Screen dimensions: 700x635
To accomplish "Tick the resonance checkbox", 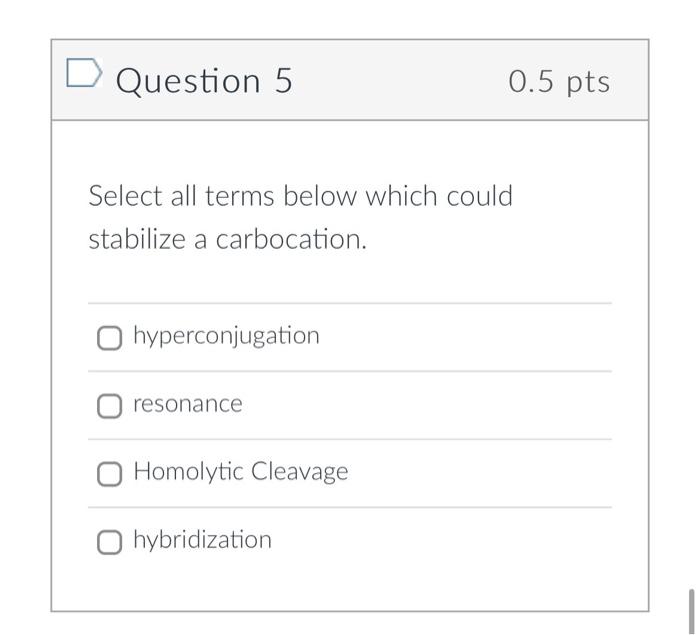I will click(x=109, y=405).
